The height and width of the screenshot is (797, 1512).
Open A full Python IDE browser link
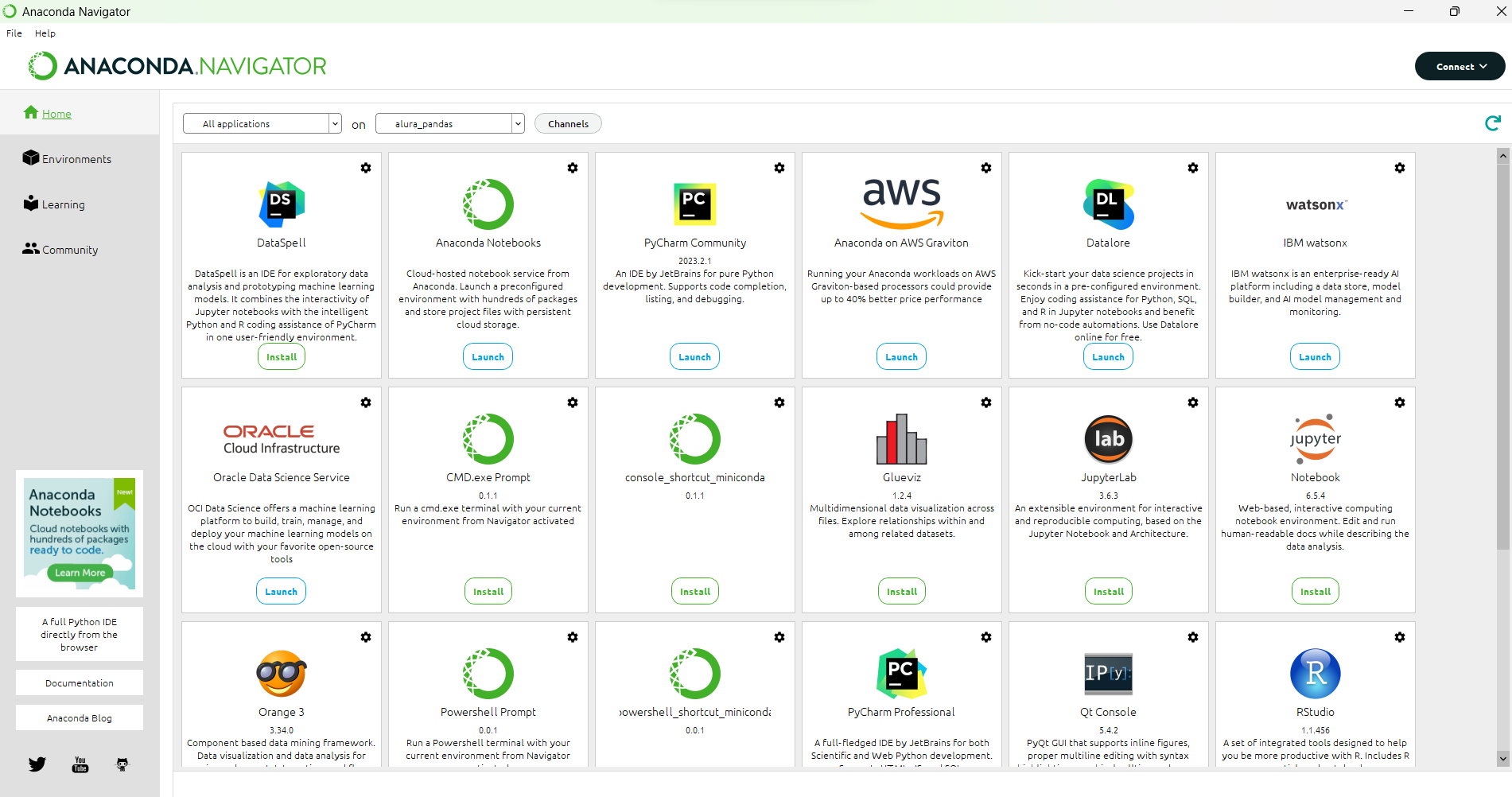coord(80,635)
